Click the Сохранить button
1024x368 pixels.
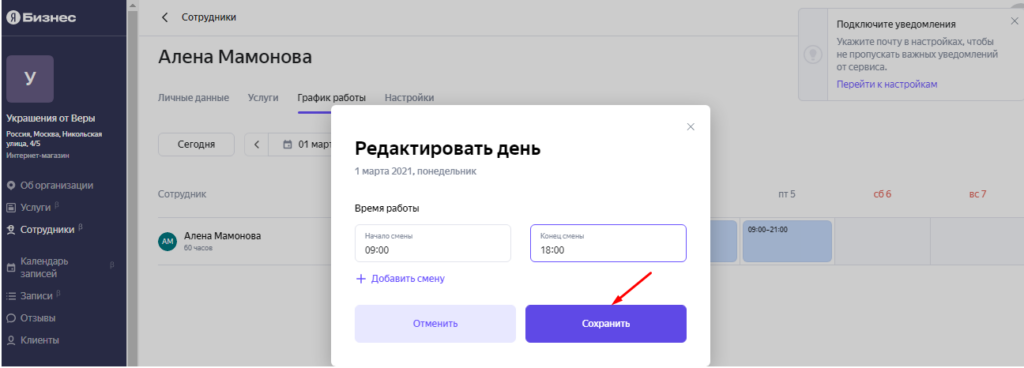[606, 324]
